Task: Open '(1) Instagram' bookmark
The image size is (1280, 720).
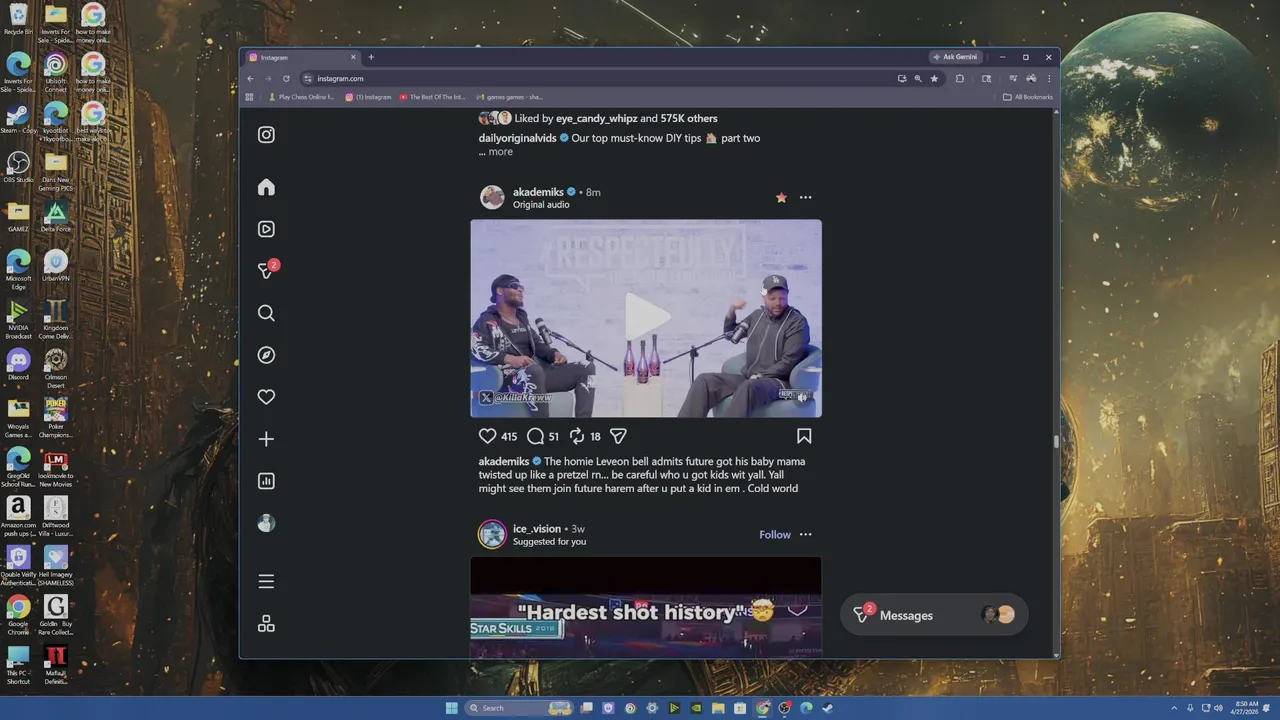Action: pos(369,97)
